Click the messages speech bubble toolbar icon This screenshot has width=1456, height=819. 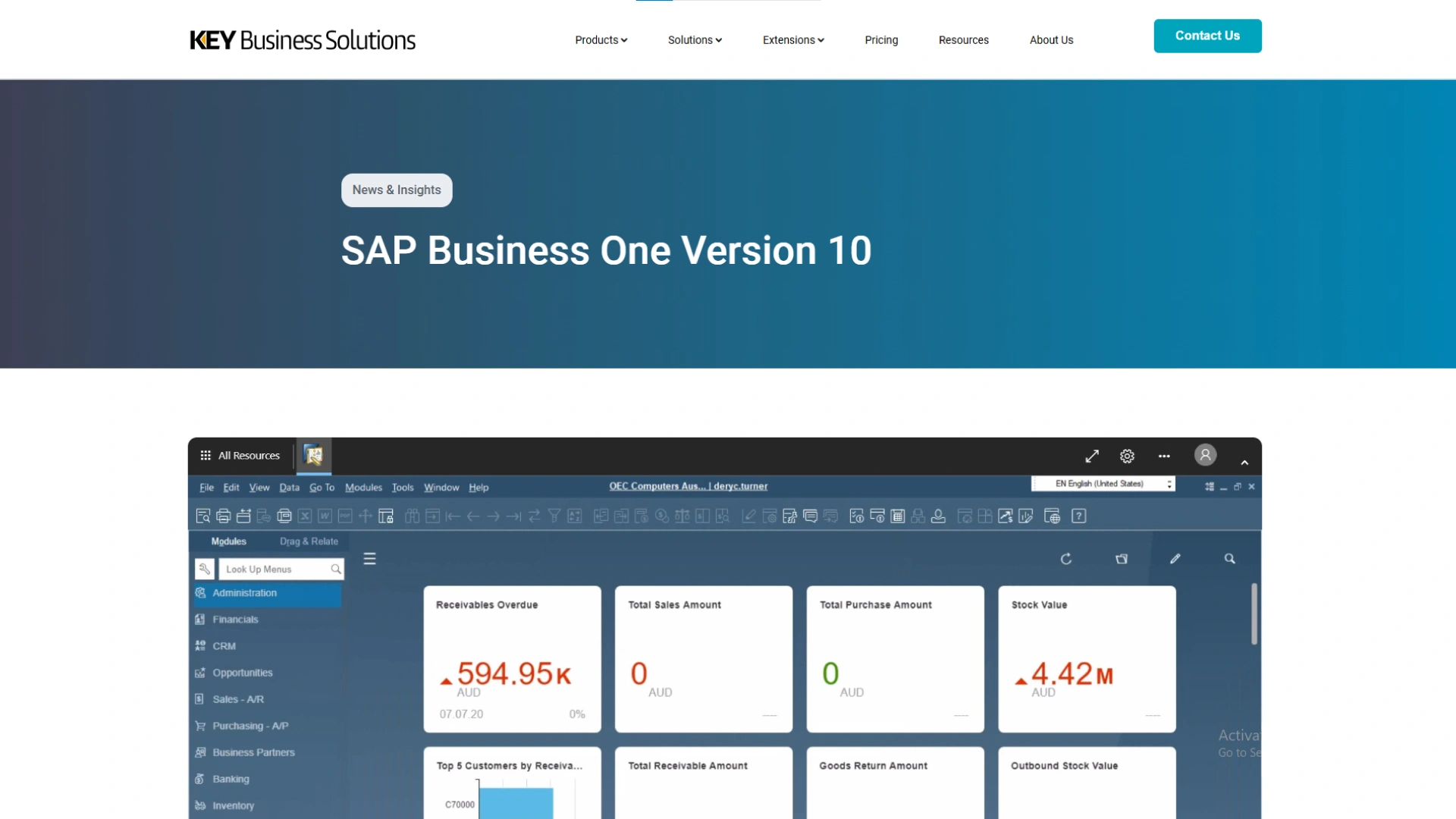810,516
